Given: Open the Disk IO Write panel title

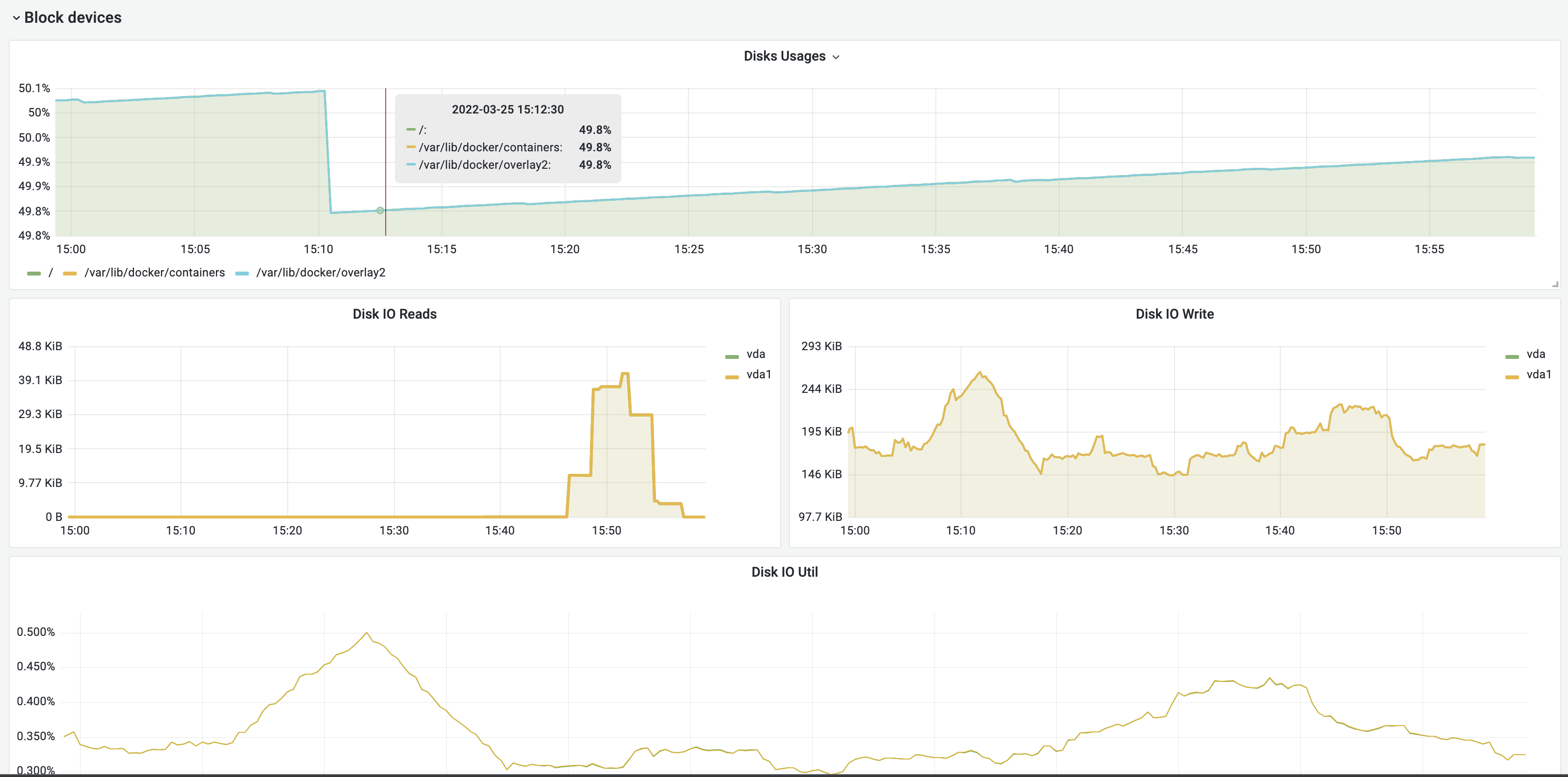Looking at the screenshot, I should (x=1174, y=314).
